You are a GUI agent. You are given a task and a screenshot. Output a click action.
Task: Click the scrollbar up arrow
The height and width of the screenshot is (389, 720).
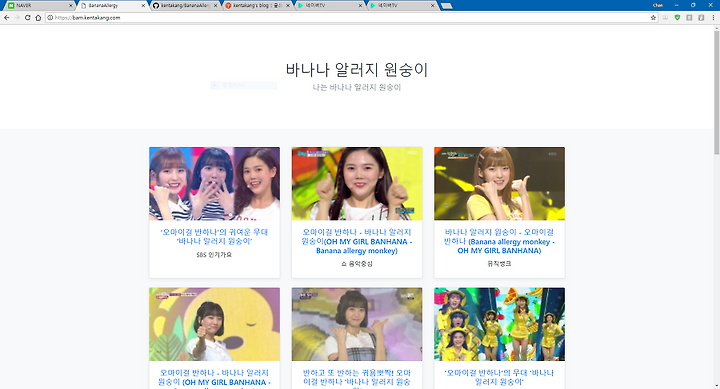tap(716, 28)
